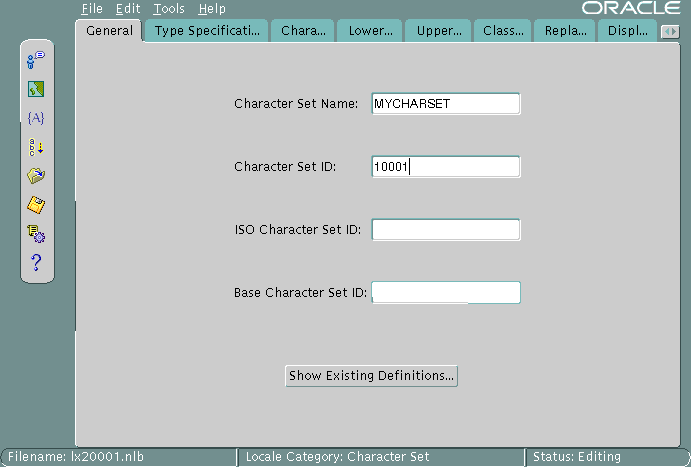The height and width of the screenshot is (467, 691).
Task: Click the Character Set {A} icon
Action: coord(36,117)
